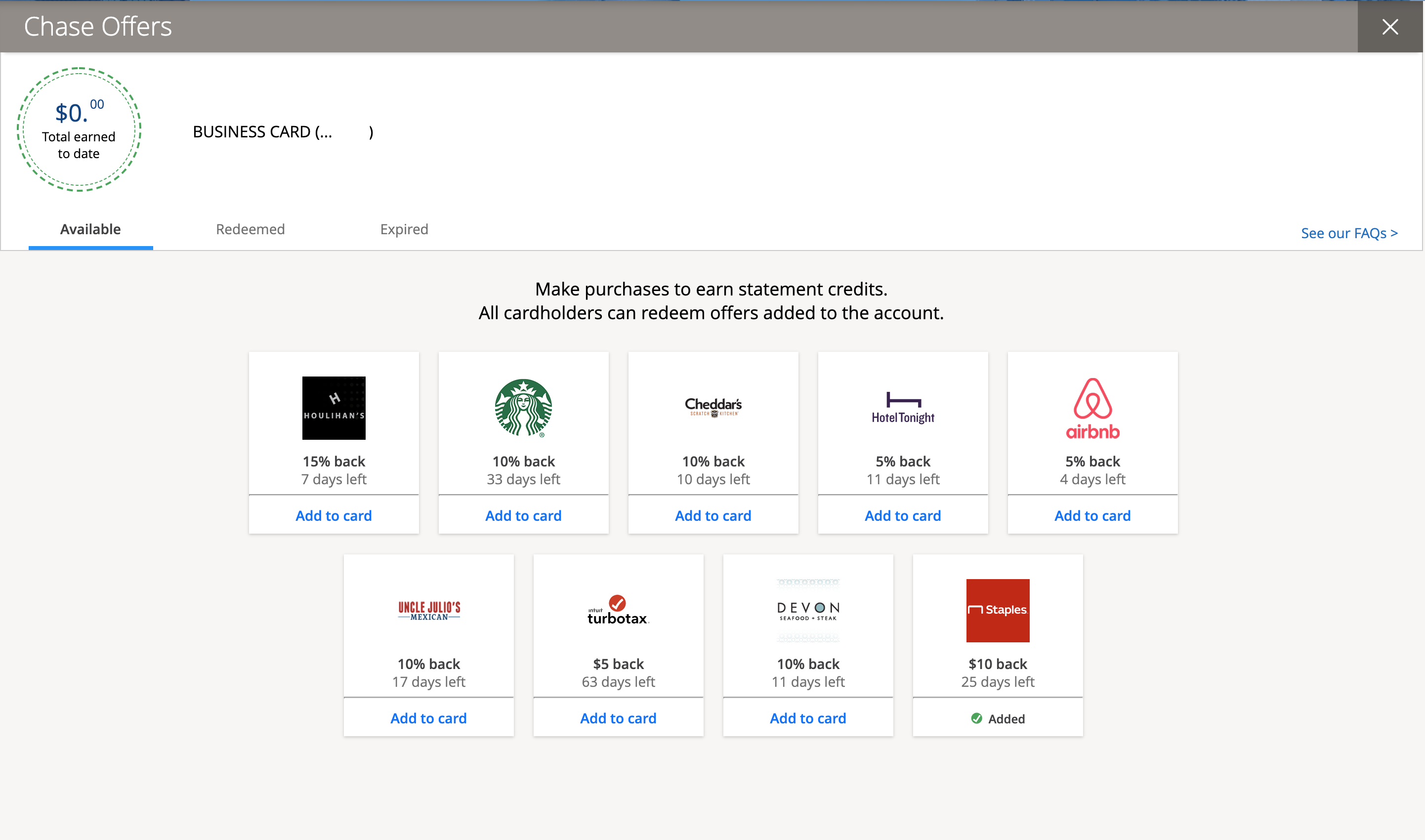This screenshot has width=1425, height=840.
Task: Open the Redeemed tab
Action: [250, 229]
